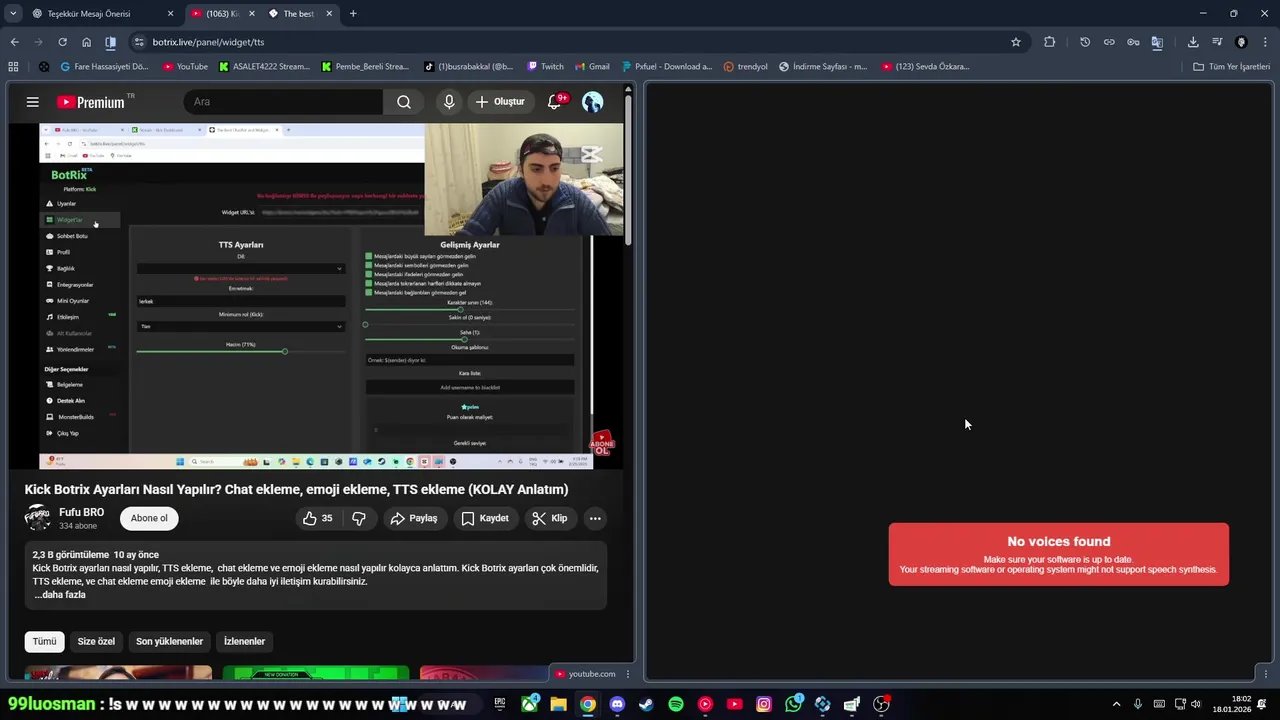Open Epic Games from the taskbar
Screen dimensions: 1280x720
pyautogui.click(x=500, y=704)
